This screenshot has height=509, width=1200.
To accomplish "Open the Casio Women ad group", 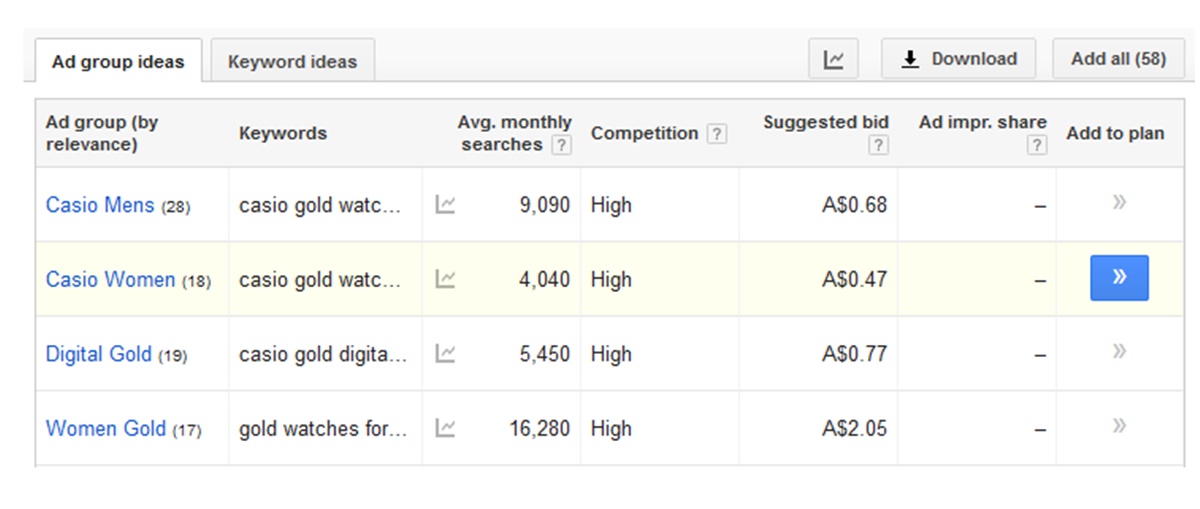I will (110, 280).
